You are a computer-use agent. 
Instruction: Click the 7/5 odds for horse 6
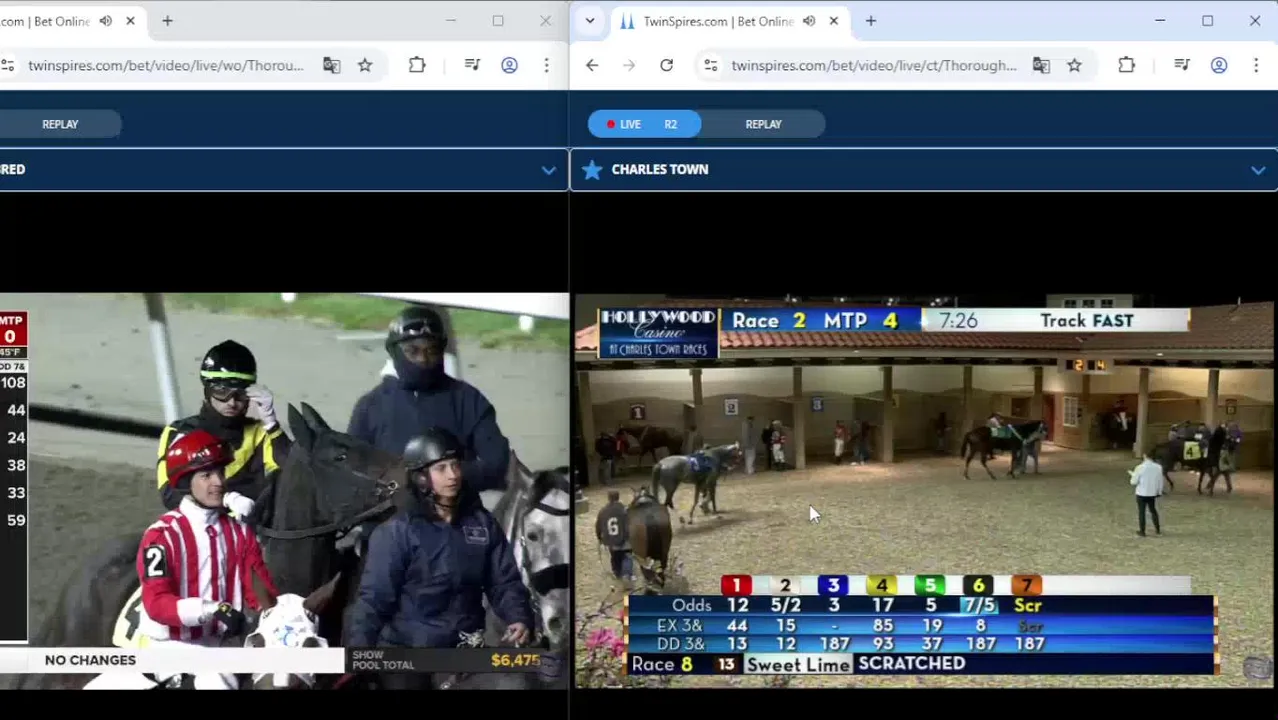click(x=979, y=605)
